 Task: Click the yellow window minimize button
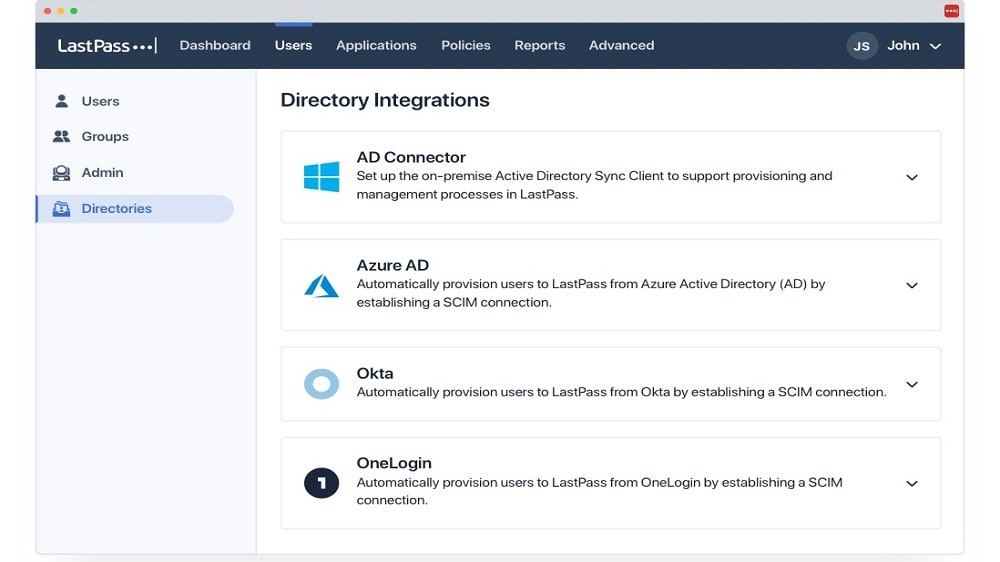point(61,11)
